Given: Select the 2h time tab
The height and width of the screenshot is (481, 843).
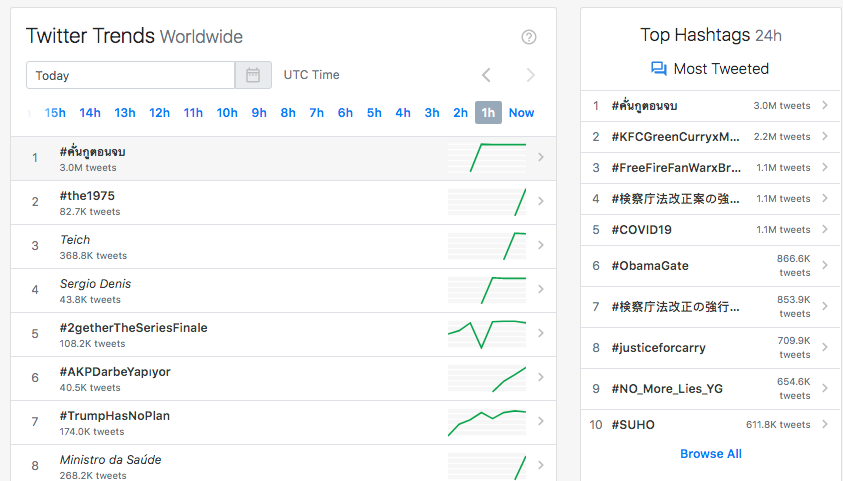Looking at the screenshot, I should (x=460, y=113).
